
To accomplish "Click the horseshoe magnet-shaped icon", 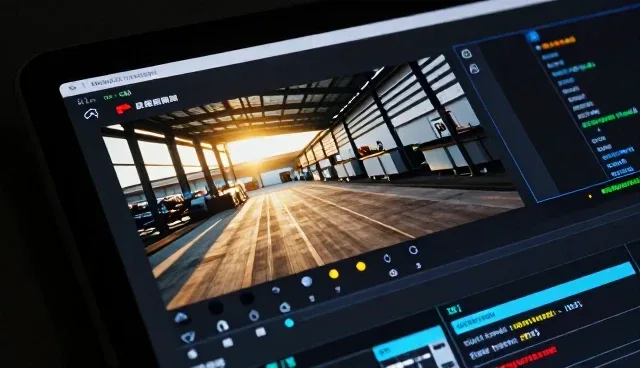I will (x=222, y=326).
